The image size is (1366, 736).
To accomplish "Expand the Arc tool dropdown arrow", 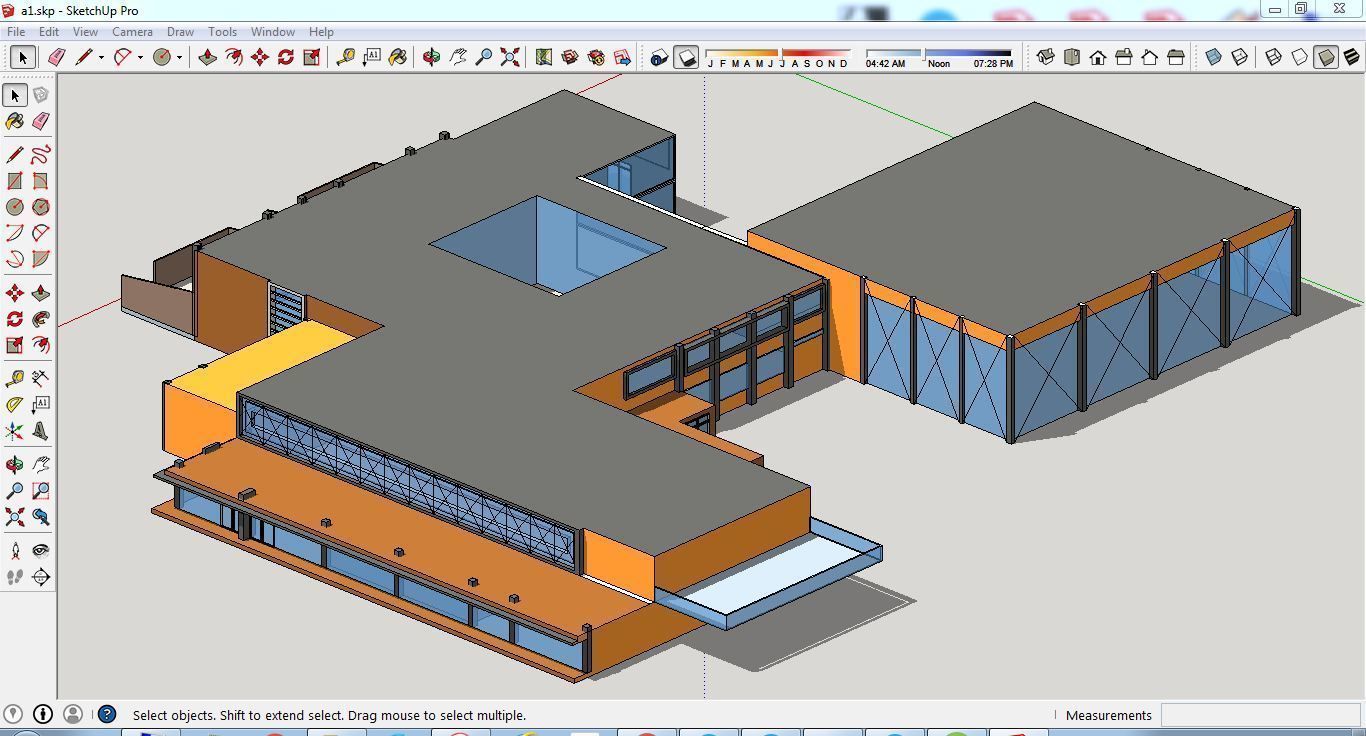I will 140,57.
